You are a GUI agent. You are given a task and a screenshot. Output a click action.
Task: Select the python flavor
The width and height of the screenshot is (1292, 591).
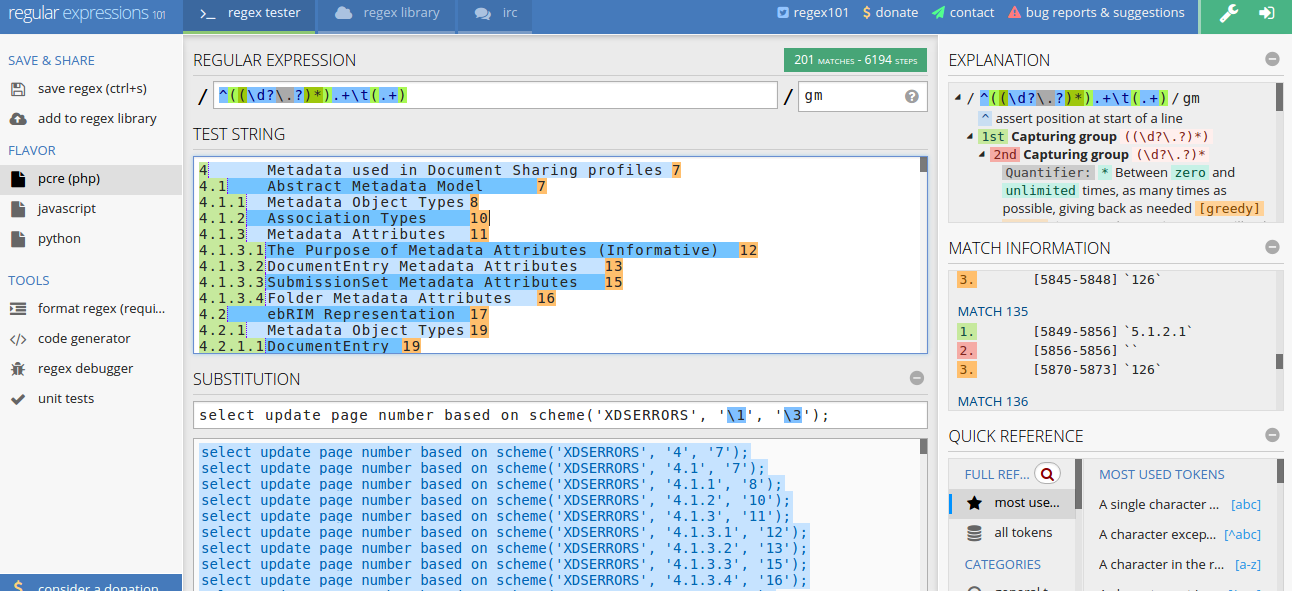[x=59, y=239]
